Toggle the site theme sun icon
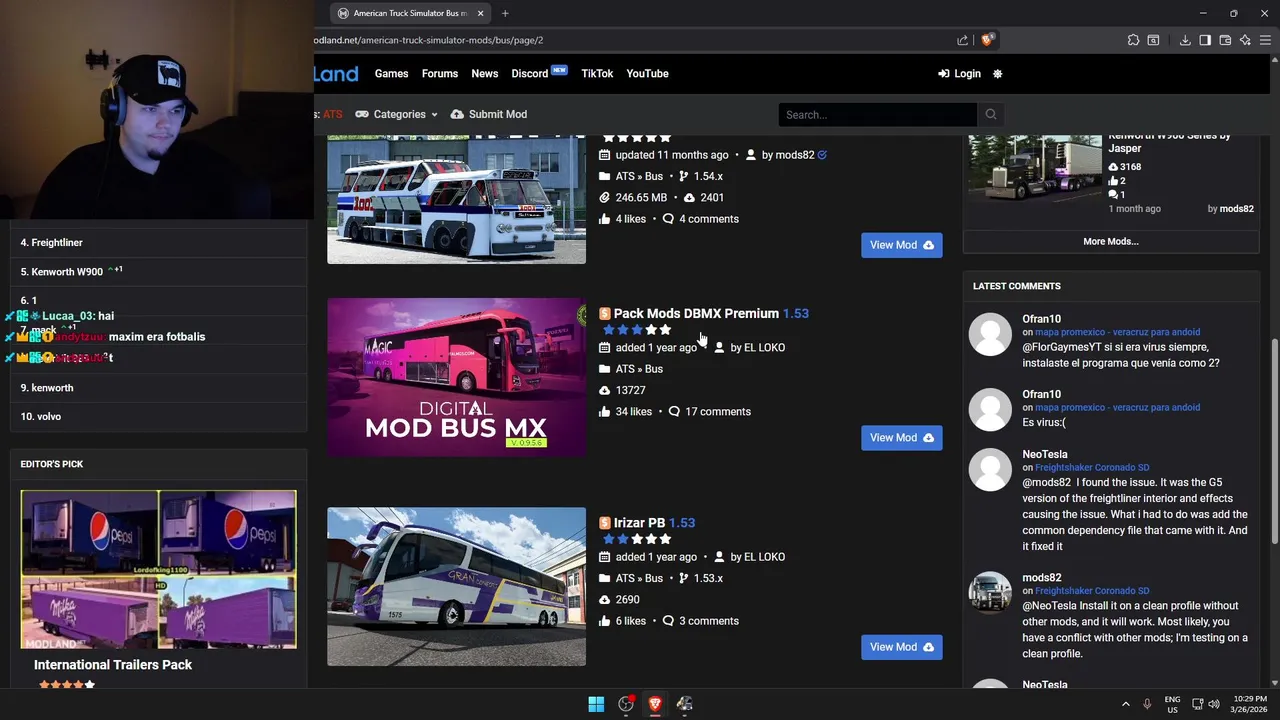Image resolution: width=1280 pixels, height=720 pixels. tap(997, 74)
